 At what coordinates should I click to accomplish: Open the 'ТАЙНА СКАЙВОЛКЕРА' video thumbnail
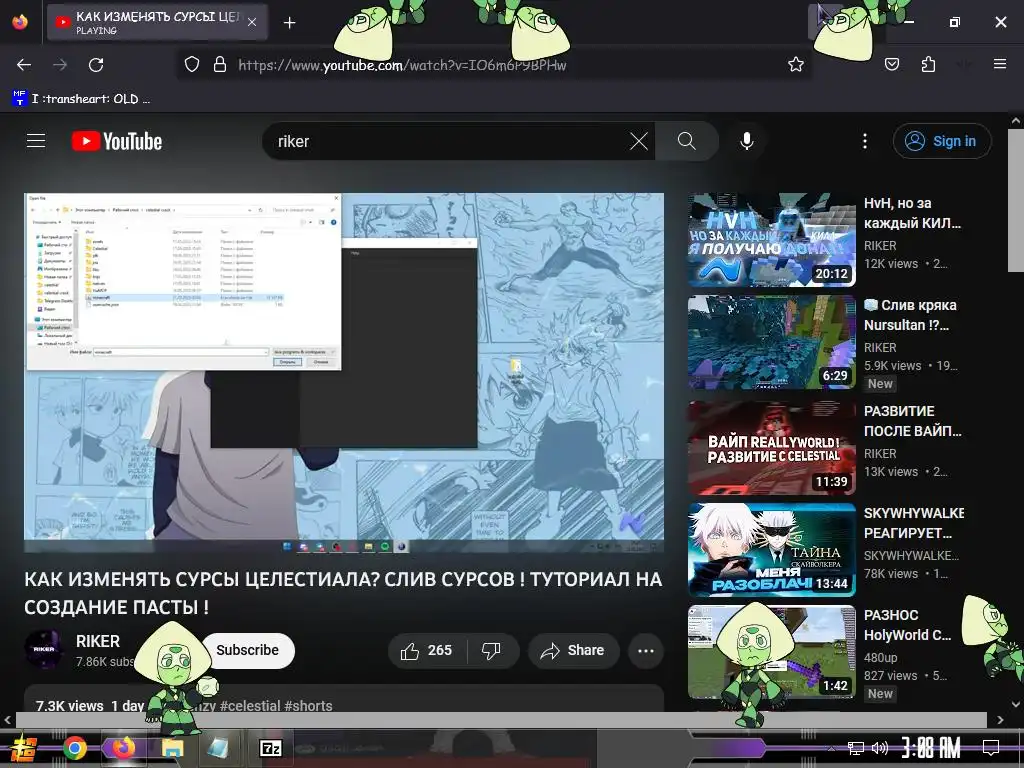(x=772, y=550)
